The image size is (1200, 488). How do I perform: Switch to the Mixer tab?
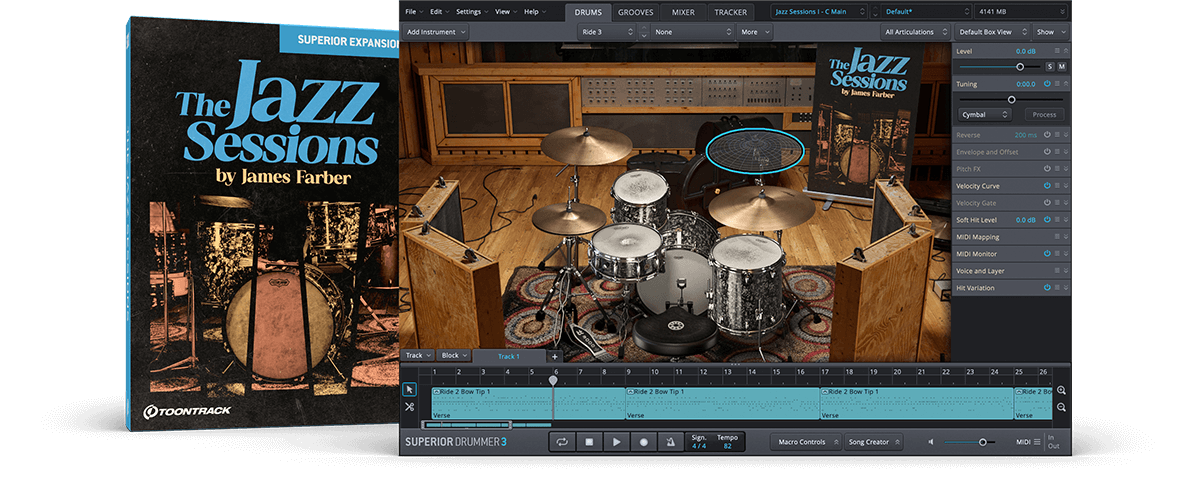[x=683, y=12]
